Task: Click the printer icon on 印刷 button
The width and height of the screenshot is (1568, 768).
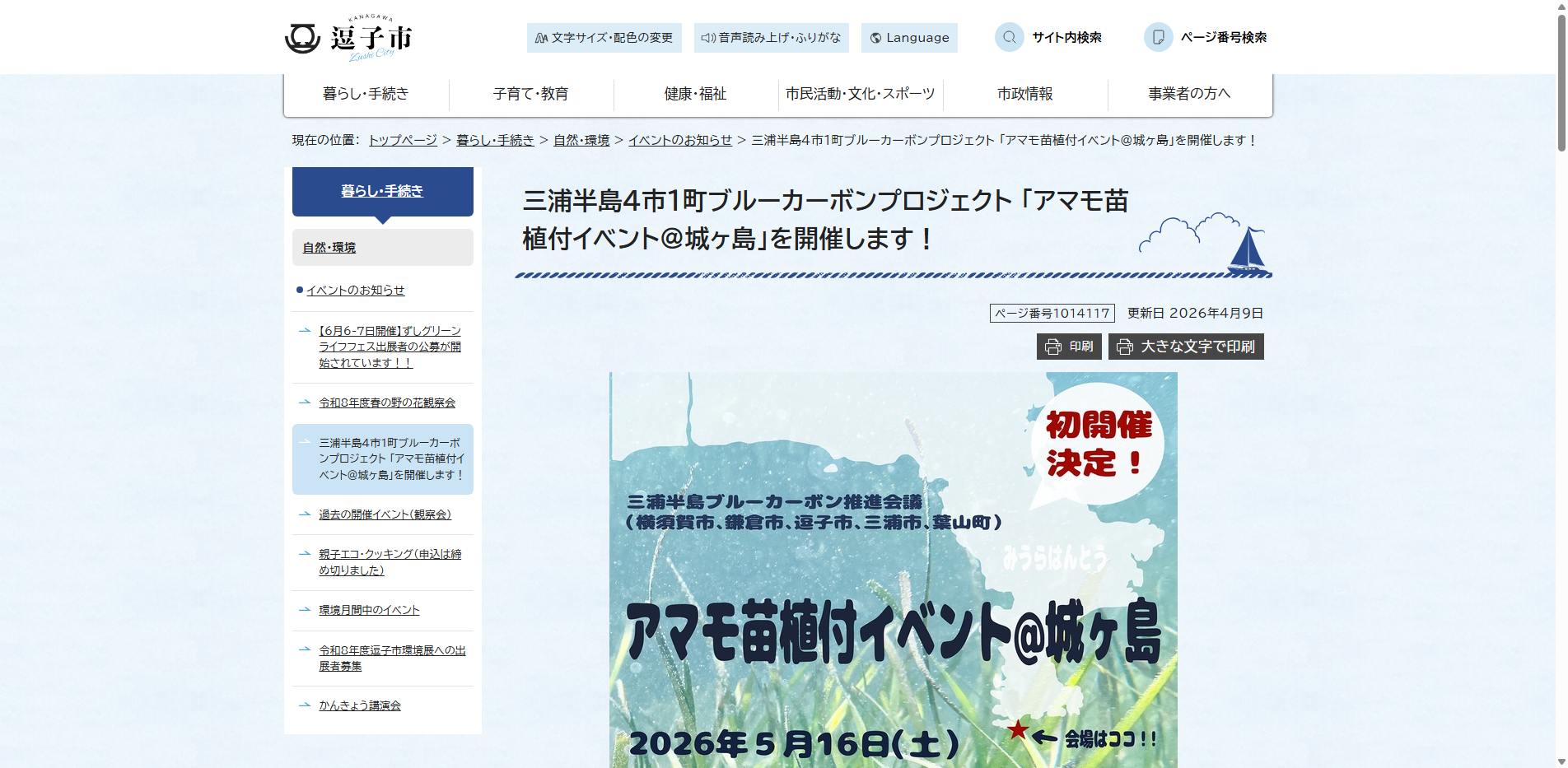Action: (1052, 347)
